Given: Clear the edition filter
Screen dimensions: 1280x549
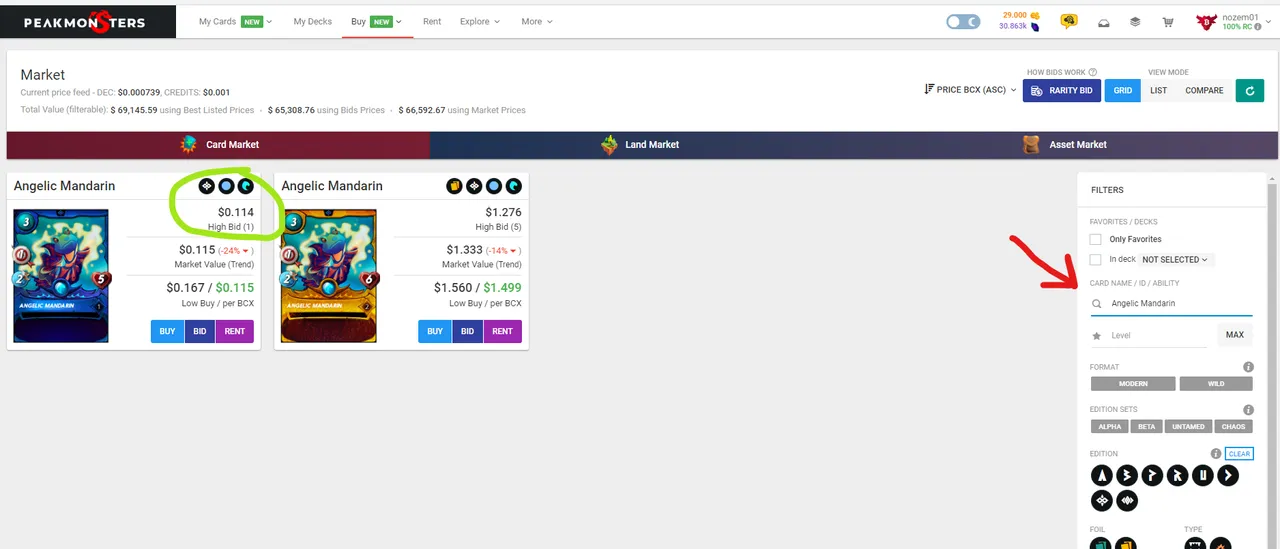Looking at the screenshot, I should (x=1239, y=454).
